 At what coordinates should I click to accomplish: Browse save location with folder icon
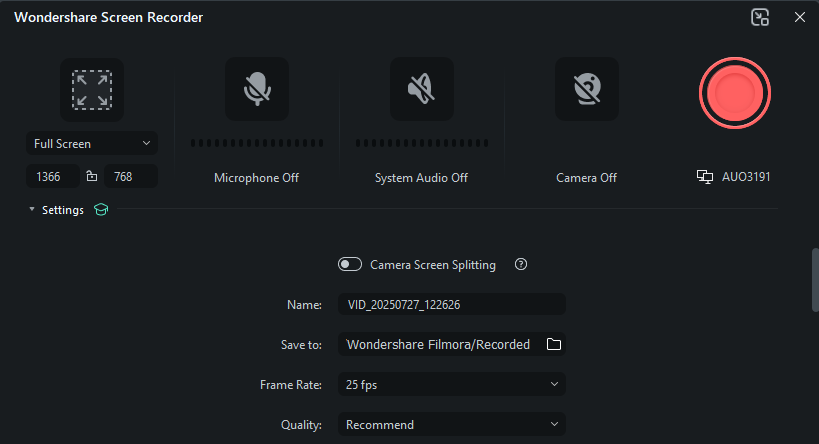click(554, 344)
